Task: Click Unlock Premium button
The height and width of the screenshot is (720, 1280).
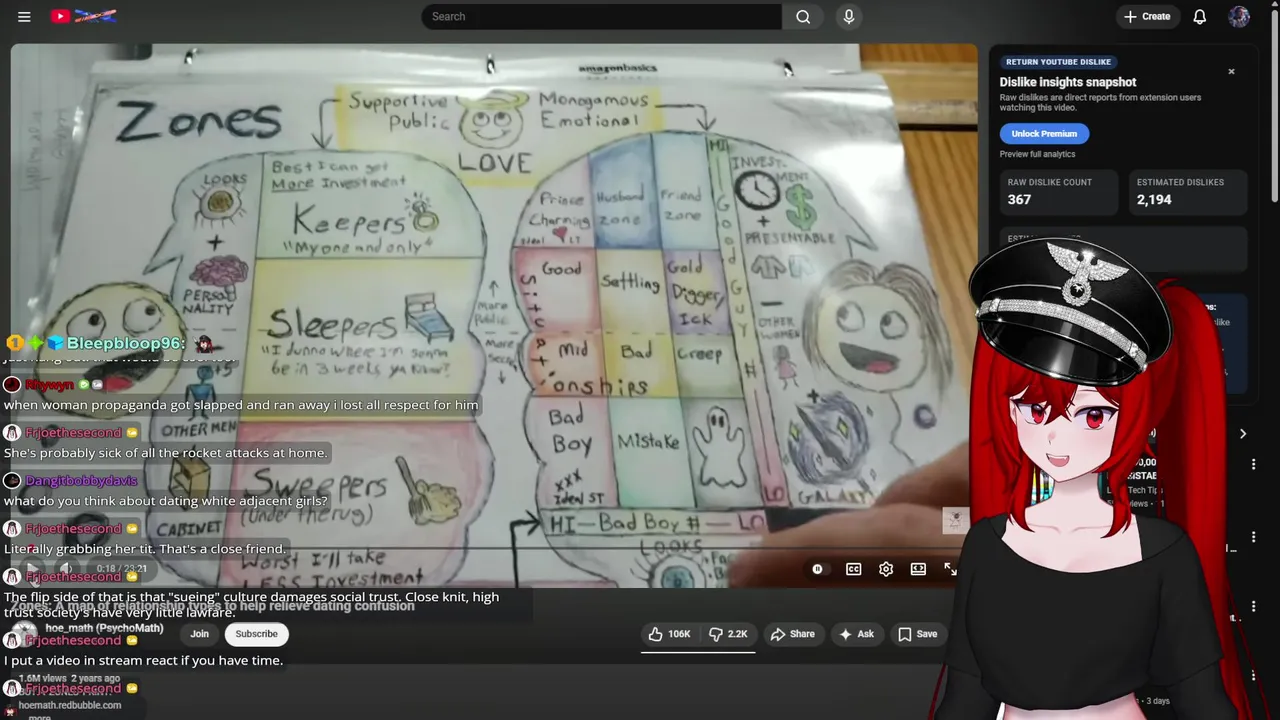Action: tap(1044, 133)
